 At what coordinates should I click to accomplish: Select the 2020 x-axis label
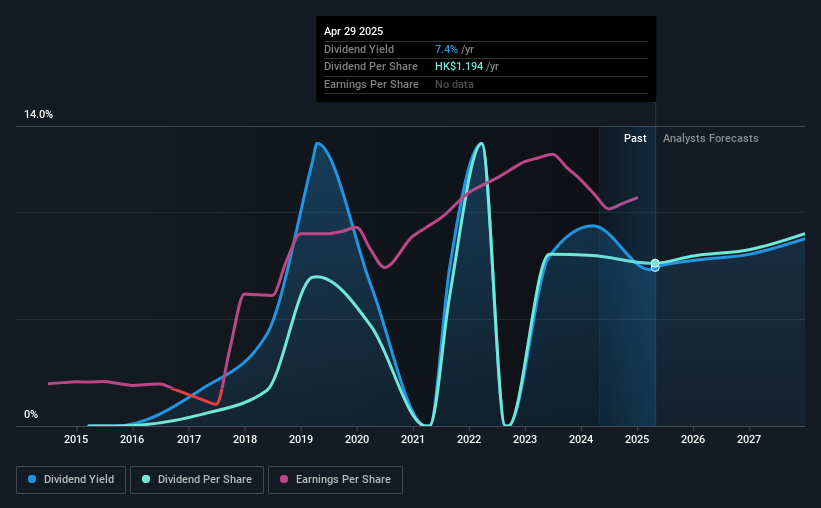[357, 439]
